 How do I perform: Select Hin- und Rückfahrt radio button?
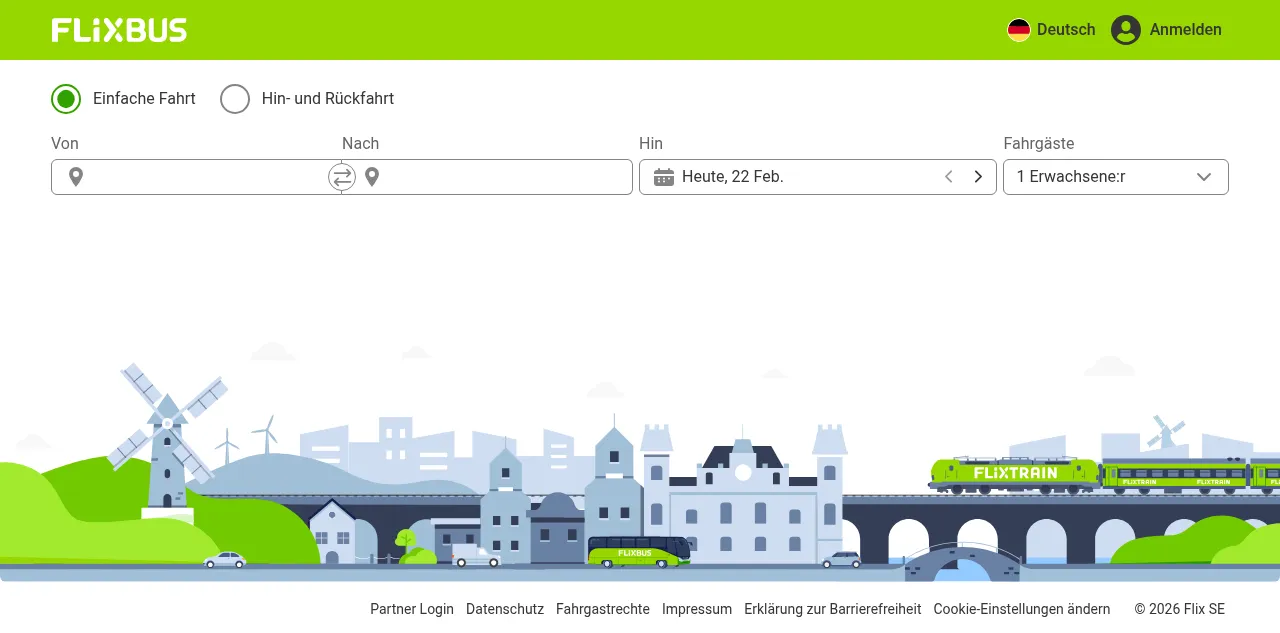coord(235,99)
